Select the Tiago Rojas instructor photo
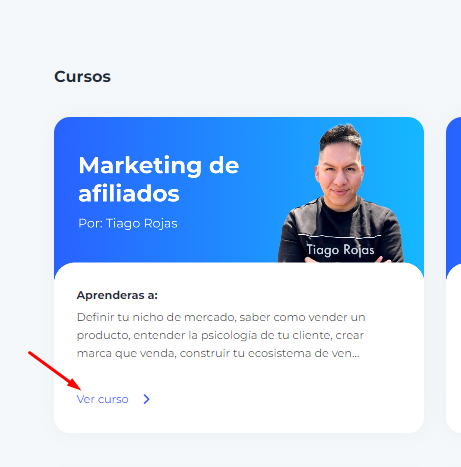Viewport: 461px width, 467px height. coord(341,193)
